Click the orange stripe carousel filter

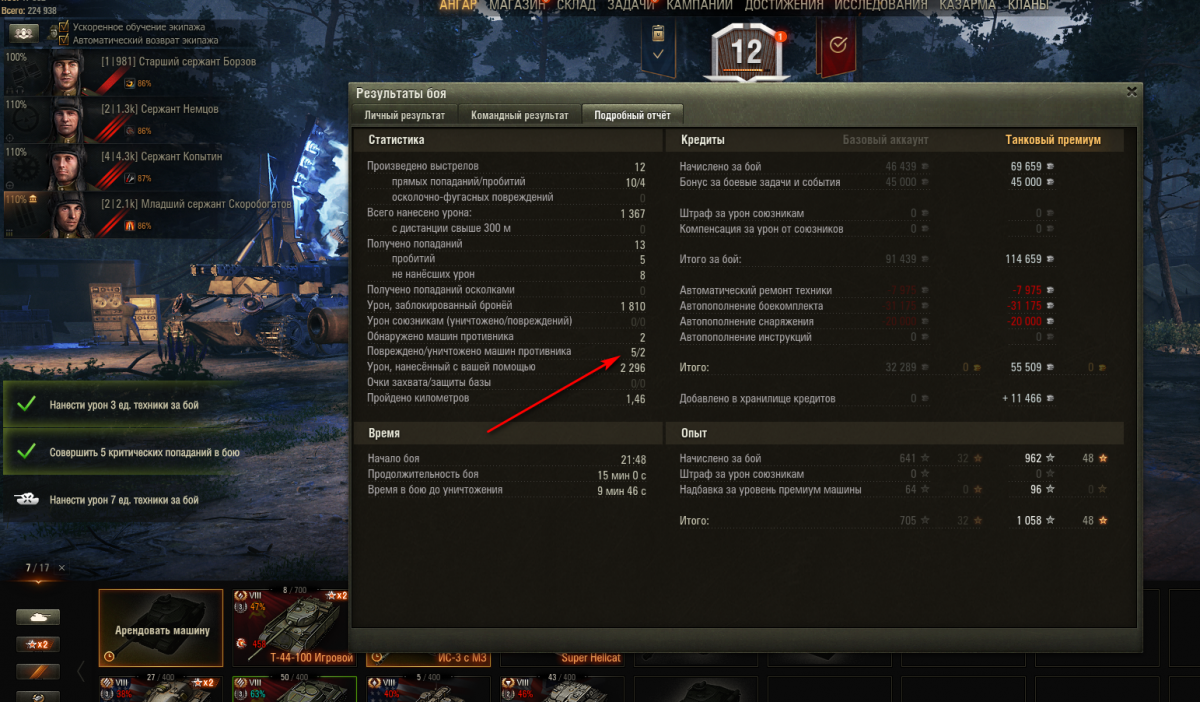37,671
